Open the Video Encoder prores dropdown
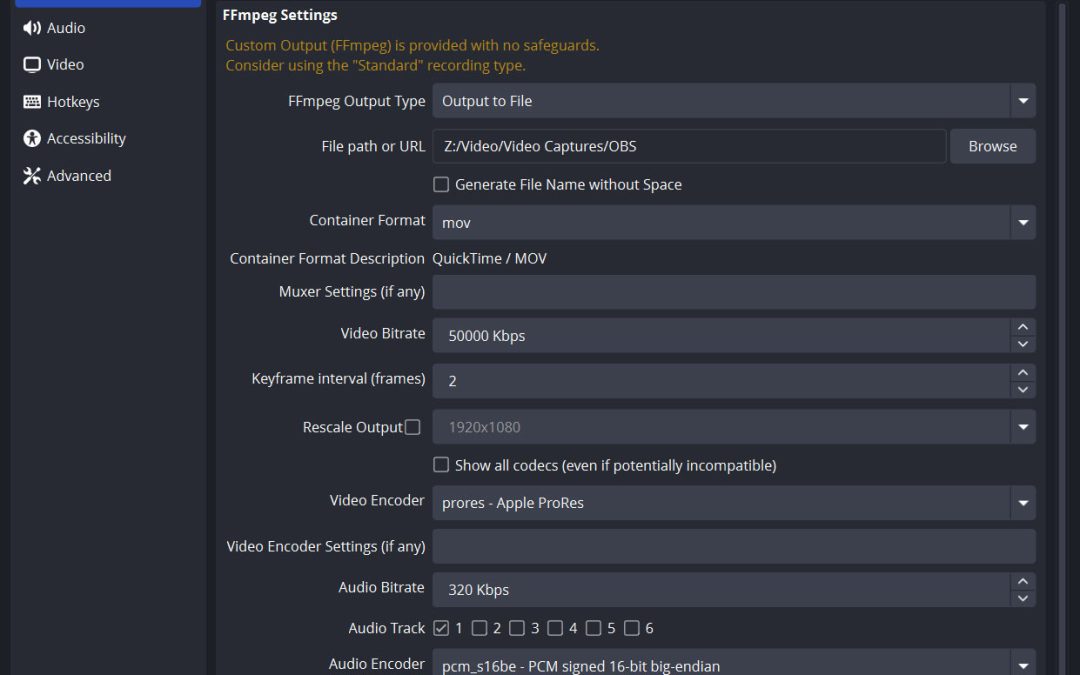Image resolution: width=1080 pixels, height=675 pixels. (1022, 503)
